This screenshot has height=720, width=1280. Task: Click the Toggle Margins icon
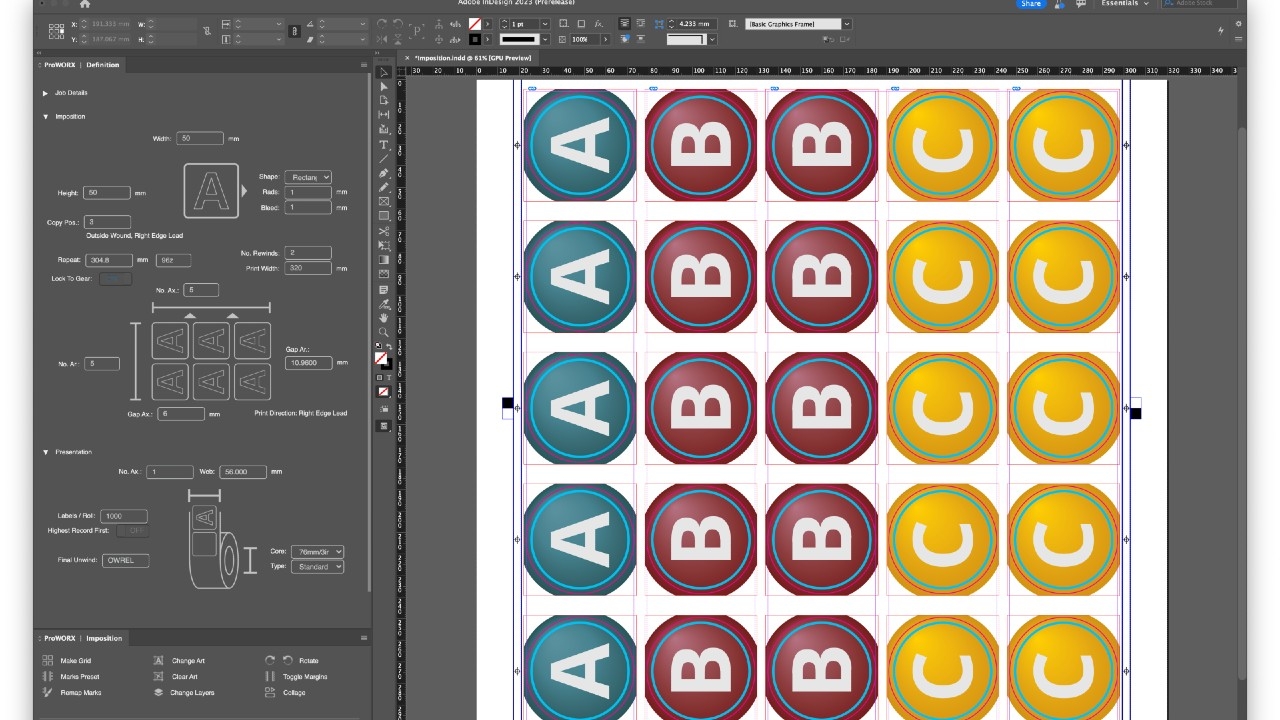(271, 677)
